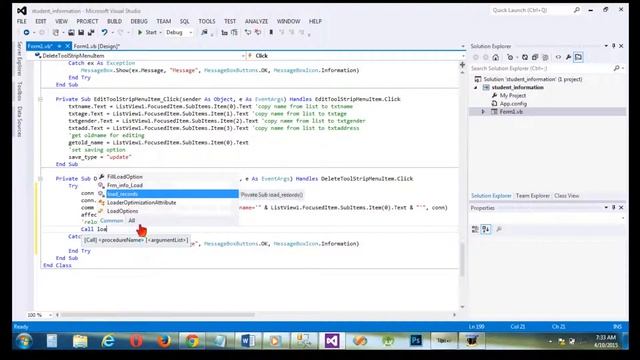
Task: Click the Solution Explorer Refresh icon
Action: 525,57
